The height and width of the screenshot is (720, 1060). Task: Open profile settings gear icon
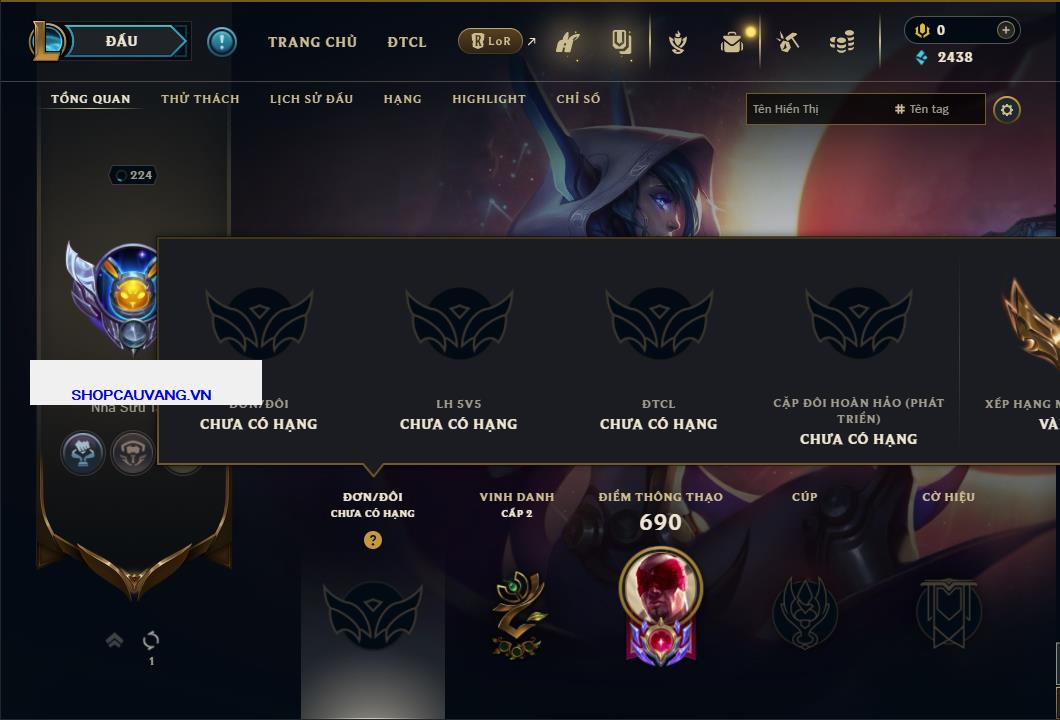1007,110
